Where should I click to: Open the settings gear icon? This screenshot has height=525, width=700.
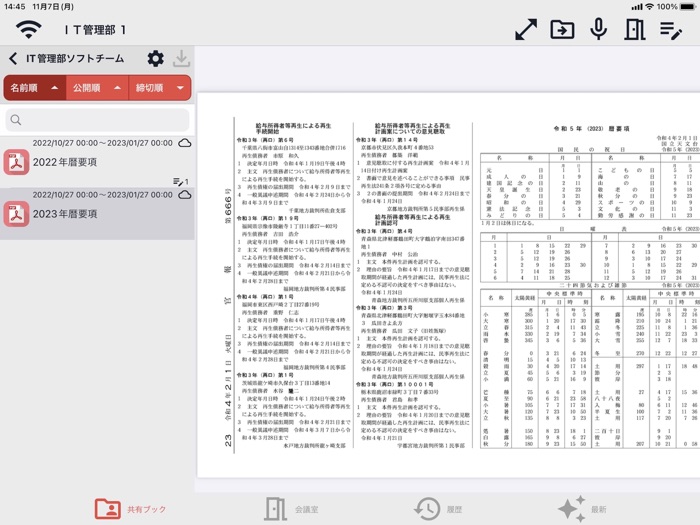(155, 58)
